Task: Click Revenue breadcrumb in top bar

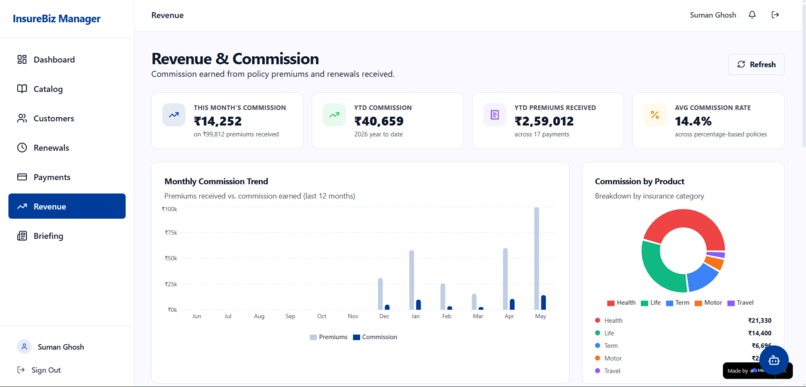Action: (x=167, y=15)
